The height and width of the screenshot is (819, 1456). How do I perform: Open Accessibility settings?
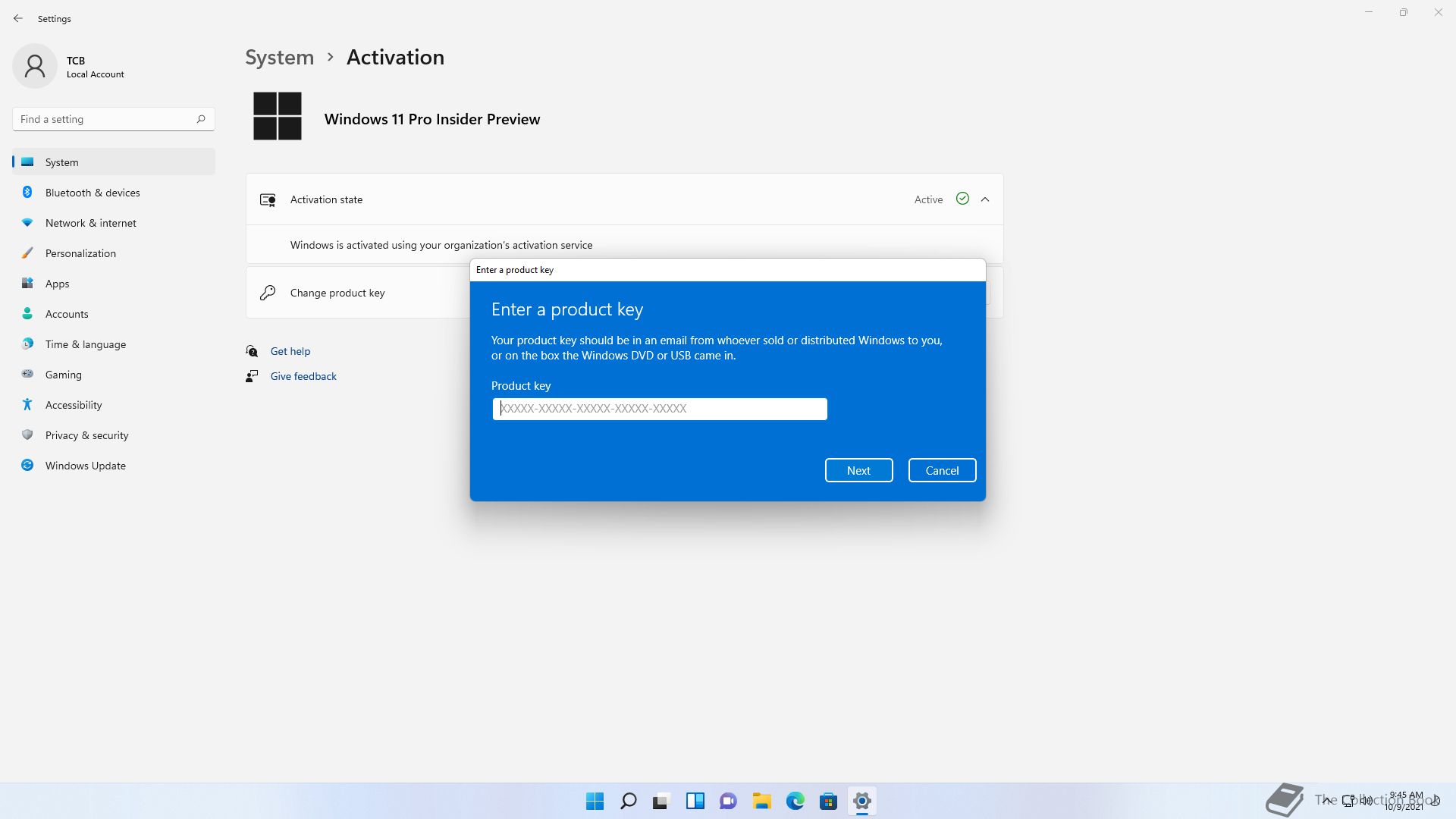click(73, 405)
